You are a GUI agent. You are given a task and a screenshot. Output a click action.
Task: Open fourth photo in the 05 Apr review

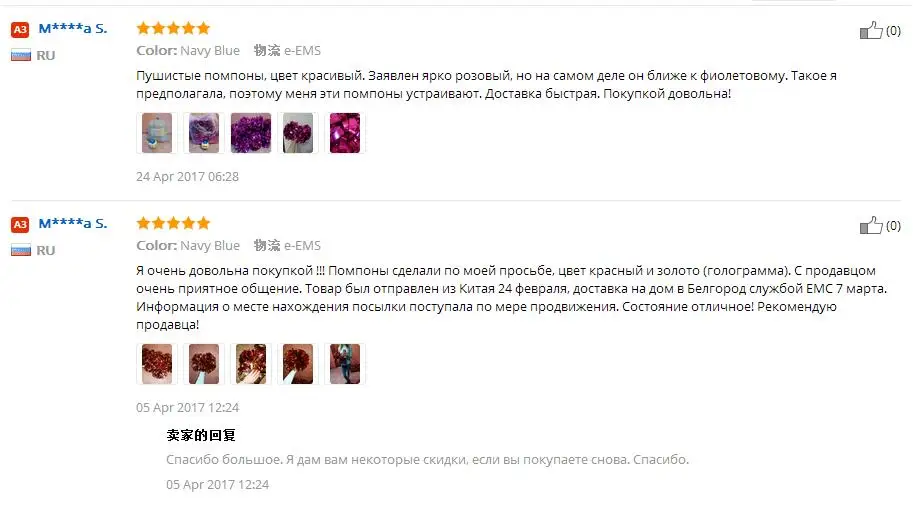[x=298, y=364]
